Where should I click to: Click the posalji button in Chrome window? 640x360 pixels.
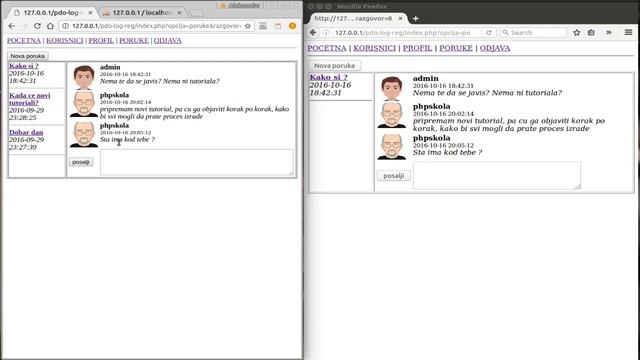pos(80,162)
